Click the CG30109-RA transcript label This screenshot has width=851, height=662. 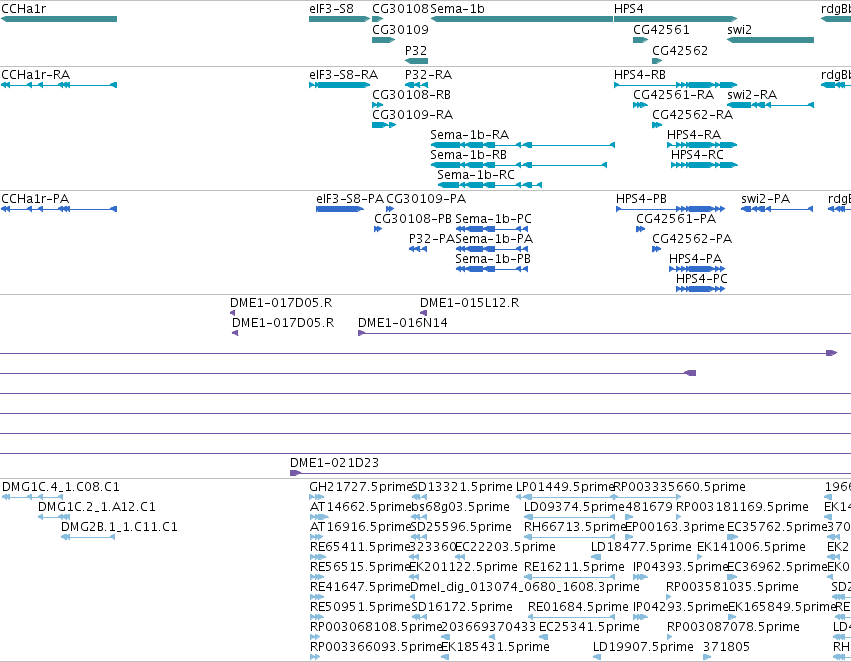tap(412, 115)
